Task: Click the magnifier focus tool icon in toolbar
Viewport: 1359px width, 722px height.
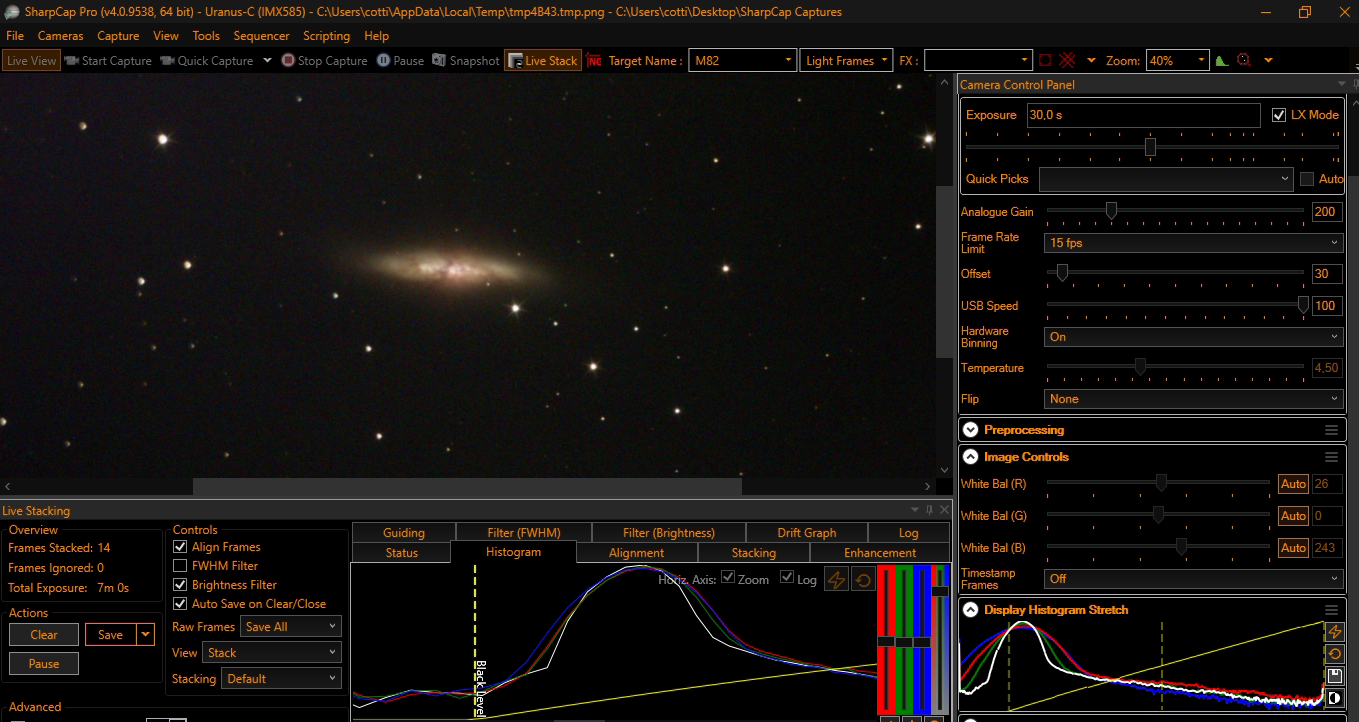Action: [x=1244, y=61]
